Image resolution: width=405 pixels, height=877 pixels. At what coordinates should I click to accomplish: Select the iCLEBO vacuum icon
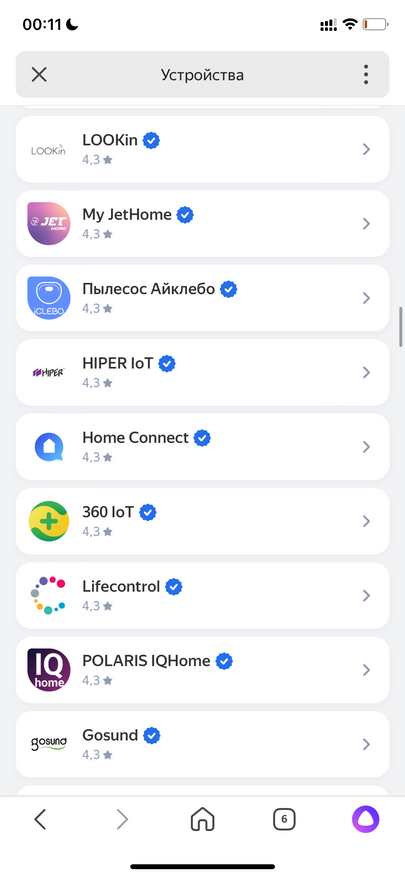click(x=49, y=298)
